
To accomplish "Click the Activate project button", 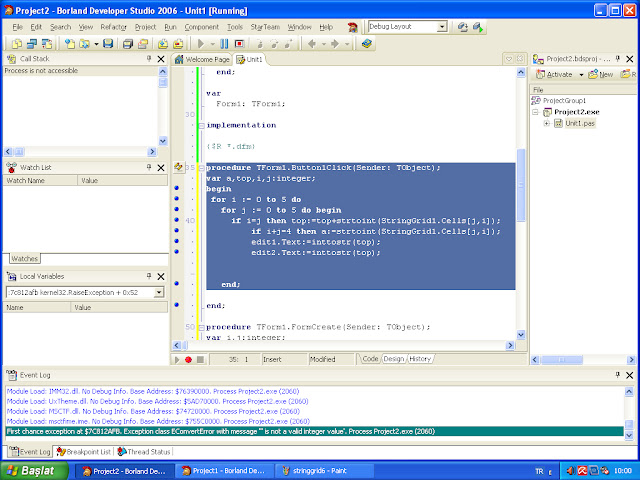I will tap(554, 74).
